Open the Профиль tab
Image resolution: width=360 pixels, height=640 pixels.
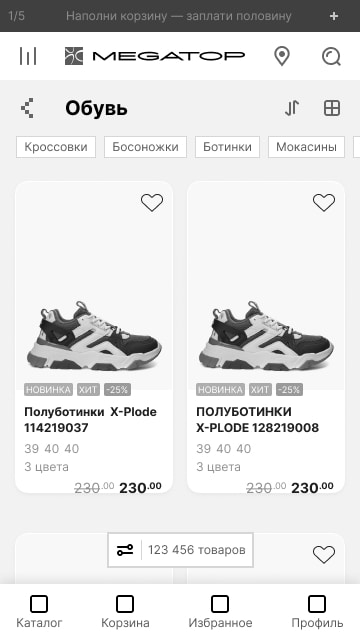[317, 611]
